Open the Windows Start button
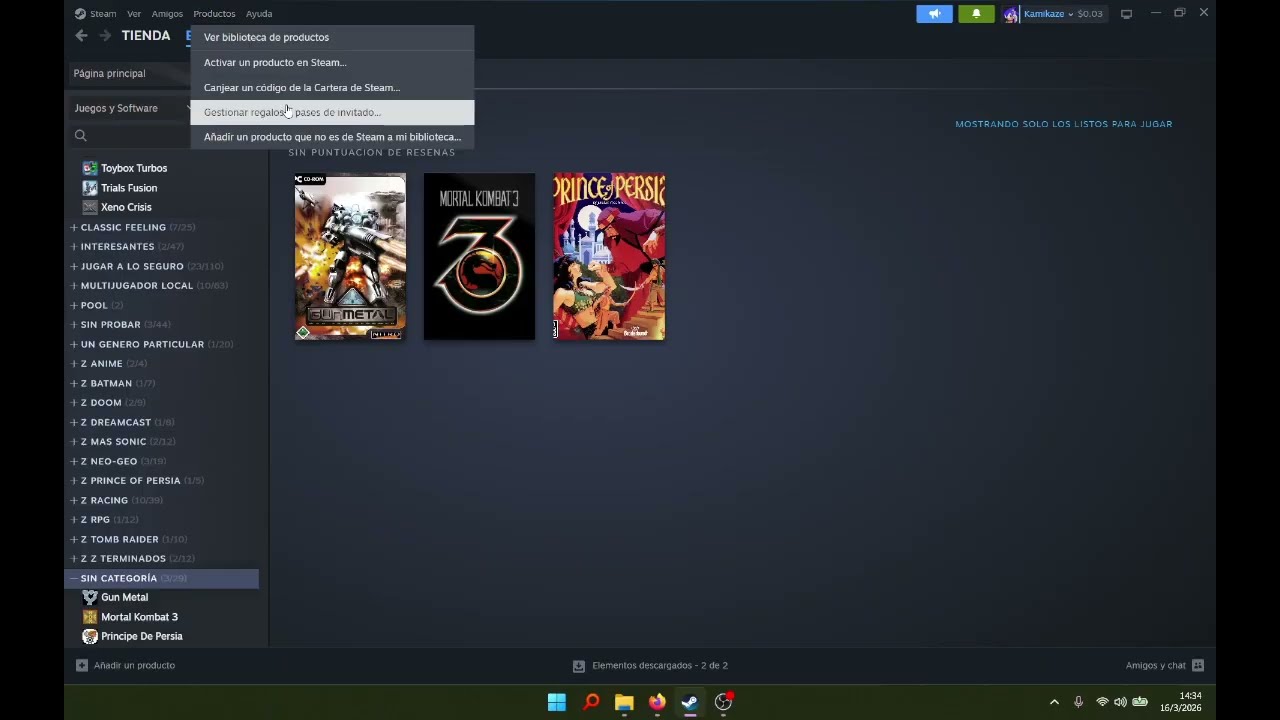Screen dimensions: 1280x720 coord(557,702)
